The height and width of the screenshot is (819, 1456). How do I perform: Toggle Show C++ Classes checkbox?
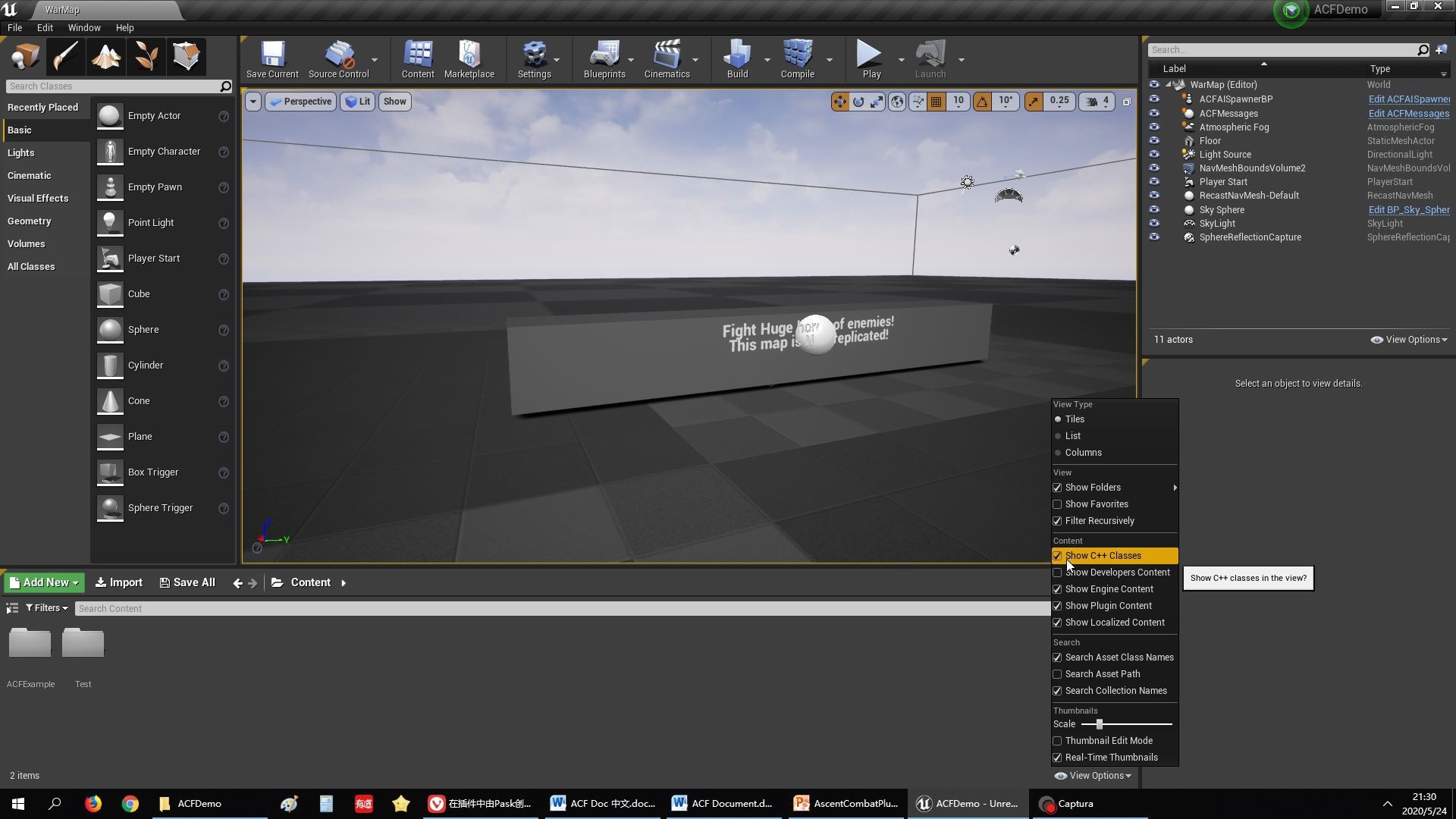1057,555
